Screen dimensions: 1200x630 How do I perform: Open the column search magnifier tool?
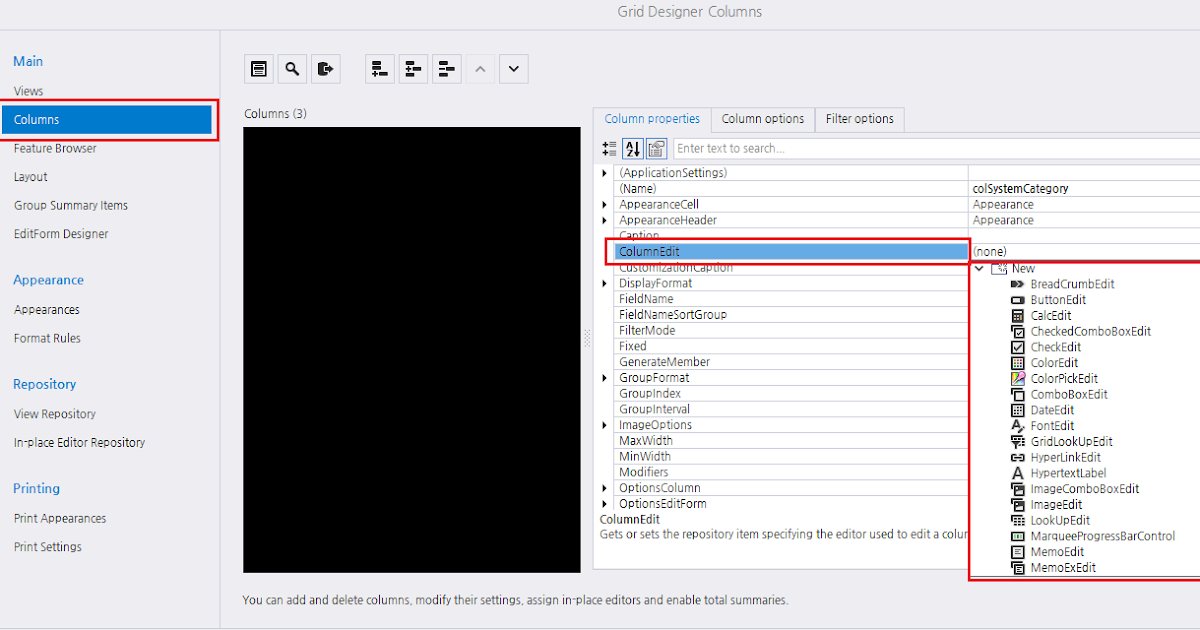293,68
